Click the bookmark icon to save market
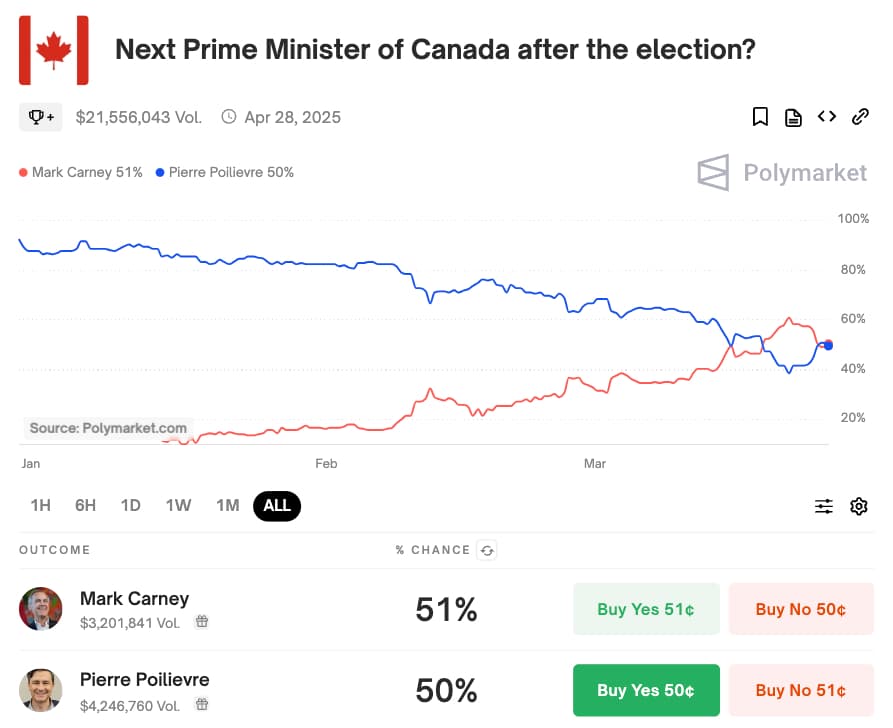 760,117
